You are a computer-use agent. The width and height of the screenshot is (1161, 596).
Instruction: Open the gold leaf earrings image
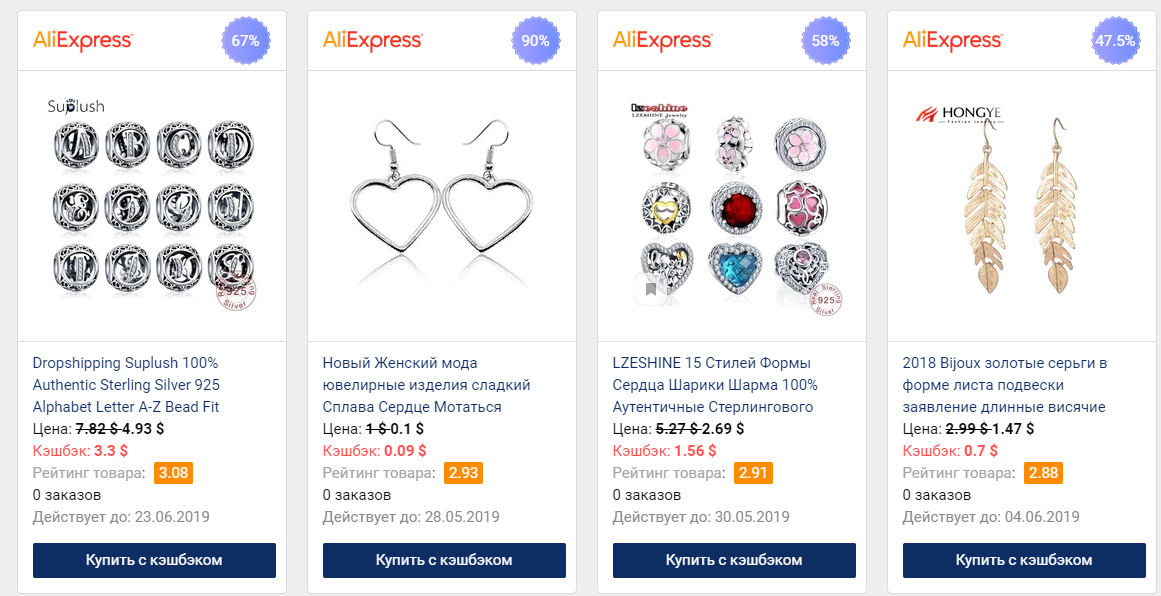point(1023,206)
